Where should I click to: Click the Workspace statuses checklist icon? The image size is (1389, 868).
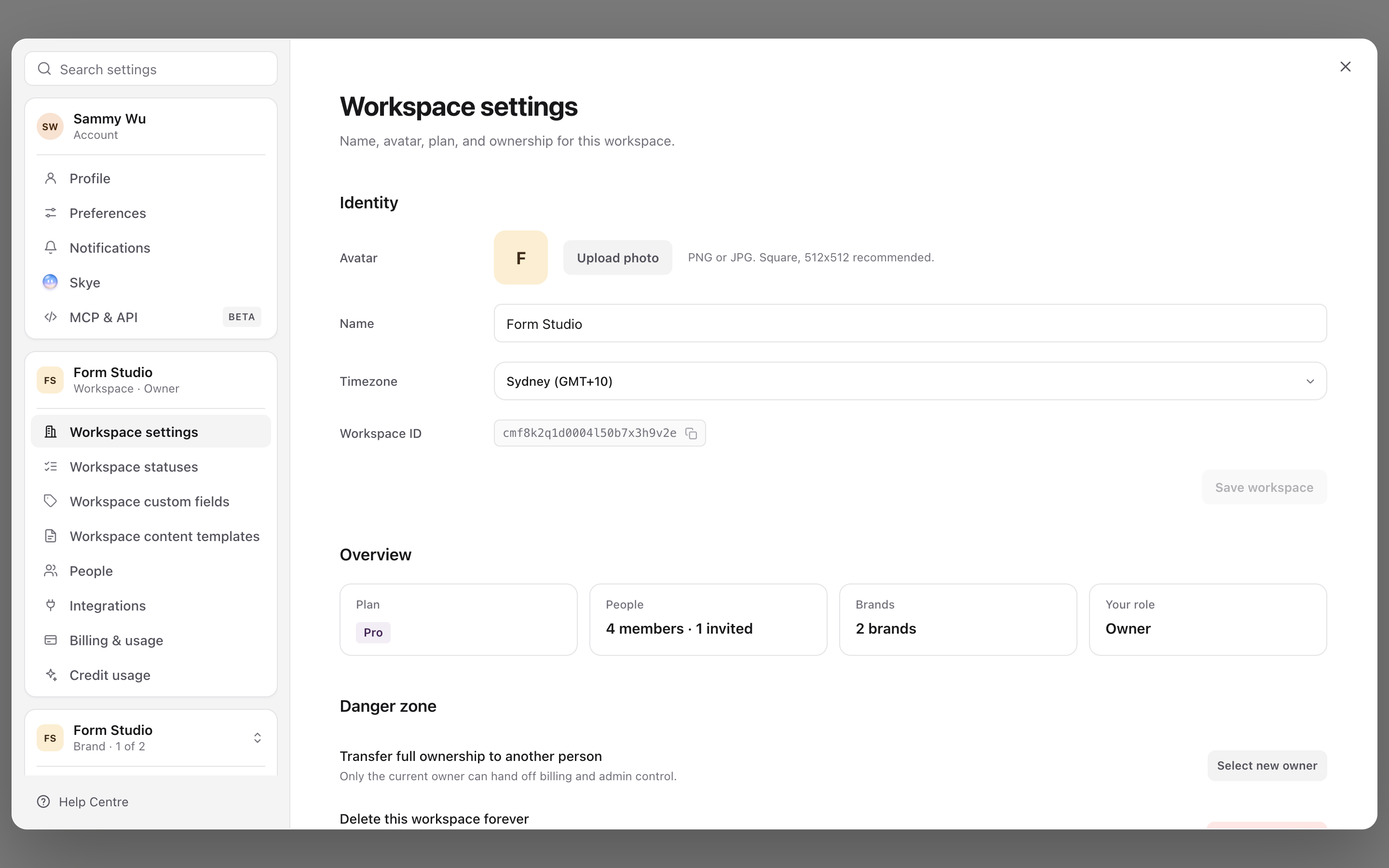tap(51, 467)
